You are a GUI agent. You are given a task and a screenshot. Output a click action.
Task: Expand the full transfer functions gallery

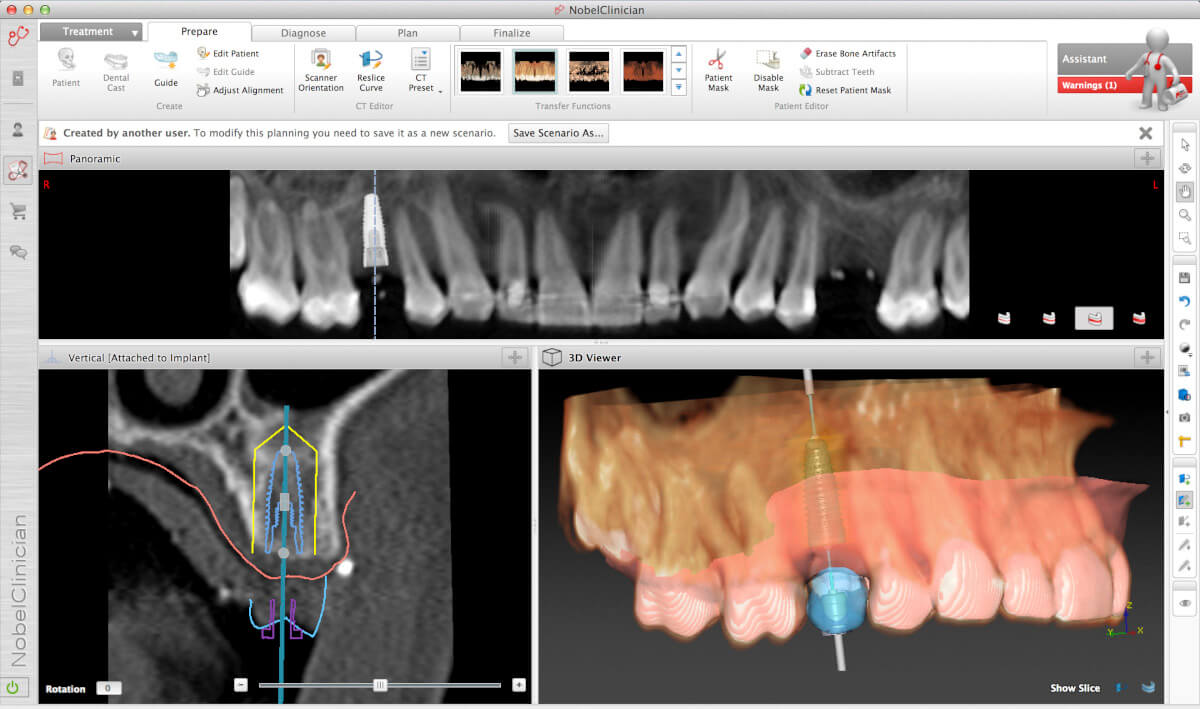pos(679,87)
